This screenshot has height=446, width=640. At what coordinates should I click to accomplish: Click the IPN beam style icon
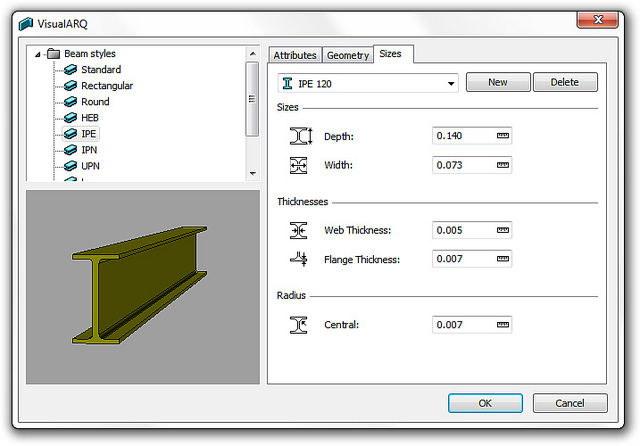tap(70, 150)
